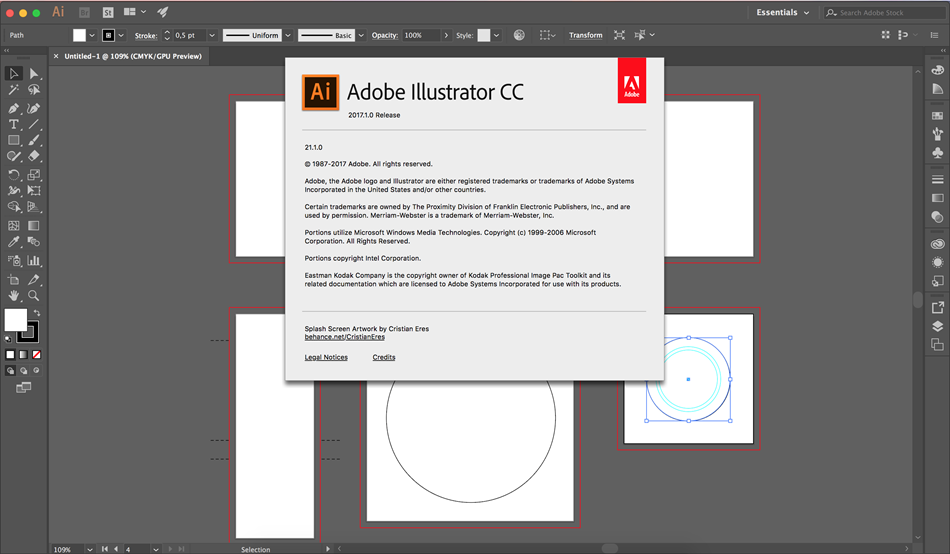950x554 pixels.
Task: Pick the Eyedropper tool
Action: [x=13, y=242]
